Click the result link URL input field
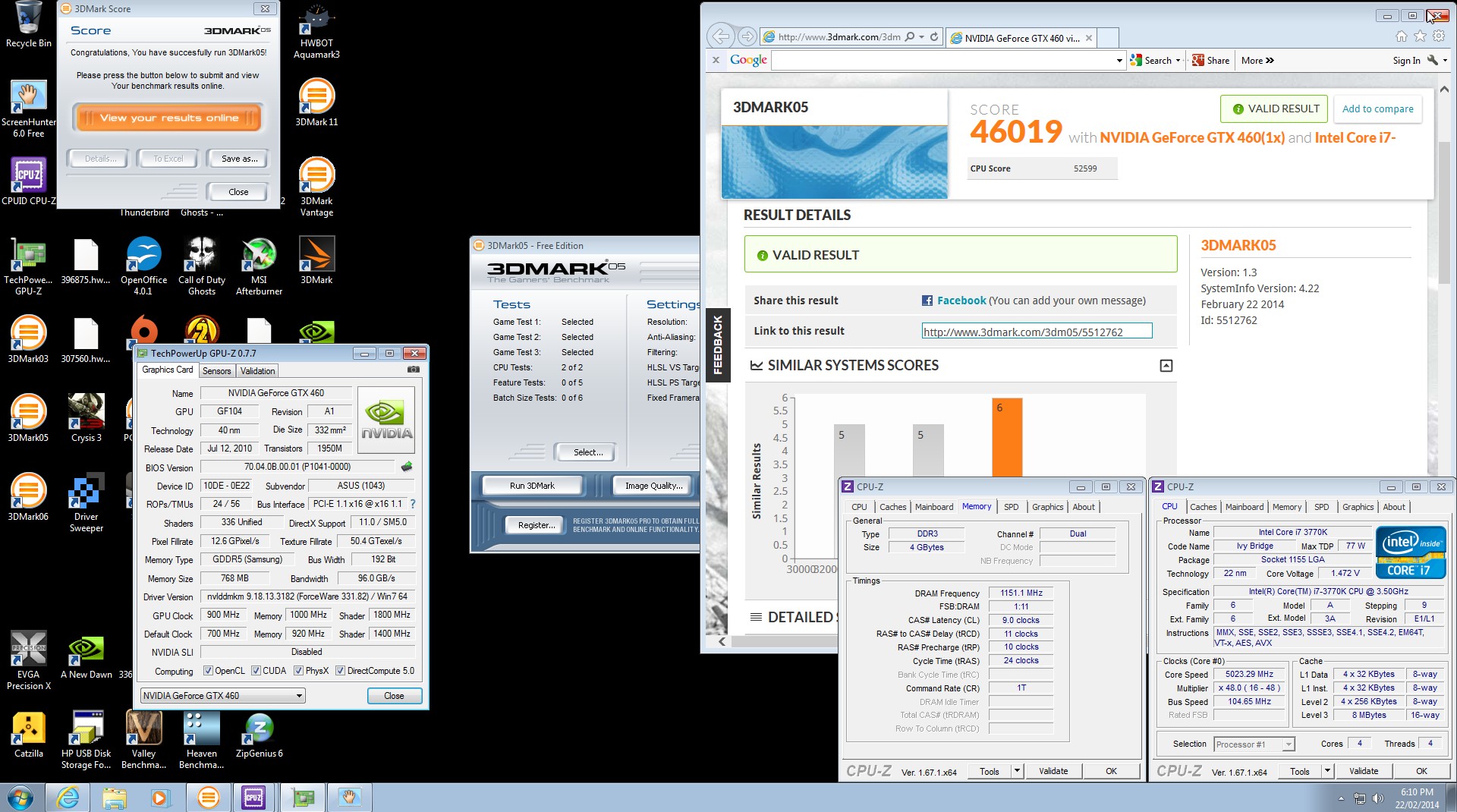 [1037, 332]
